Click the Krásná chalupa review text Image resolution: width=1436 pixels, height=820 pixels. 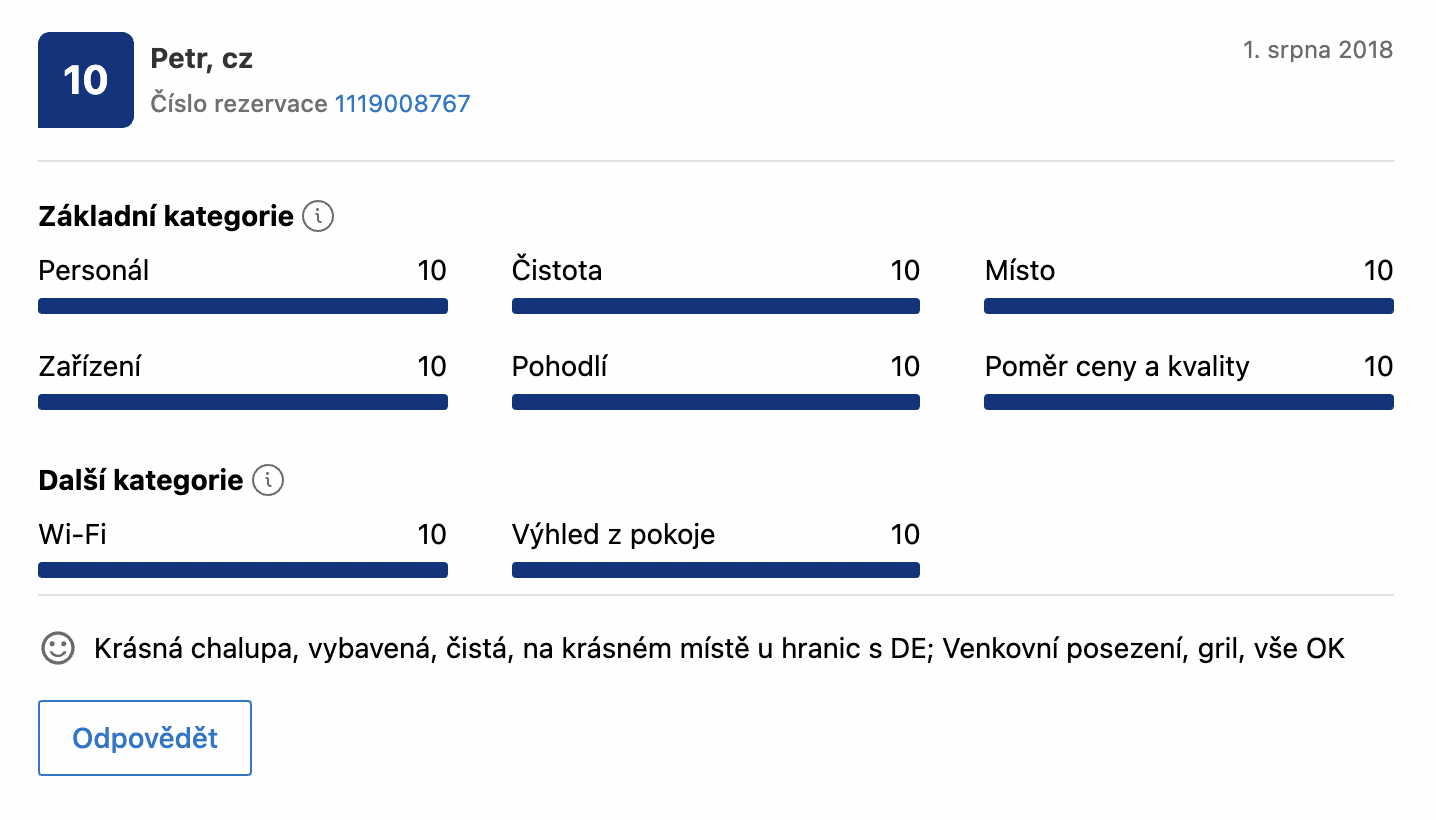(x=719, y=649)
